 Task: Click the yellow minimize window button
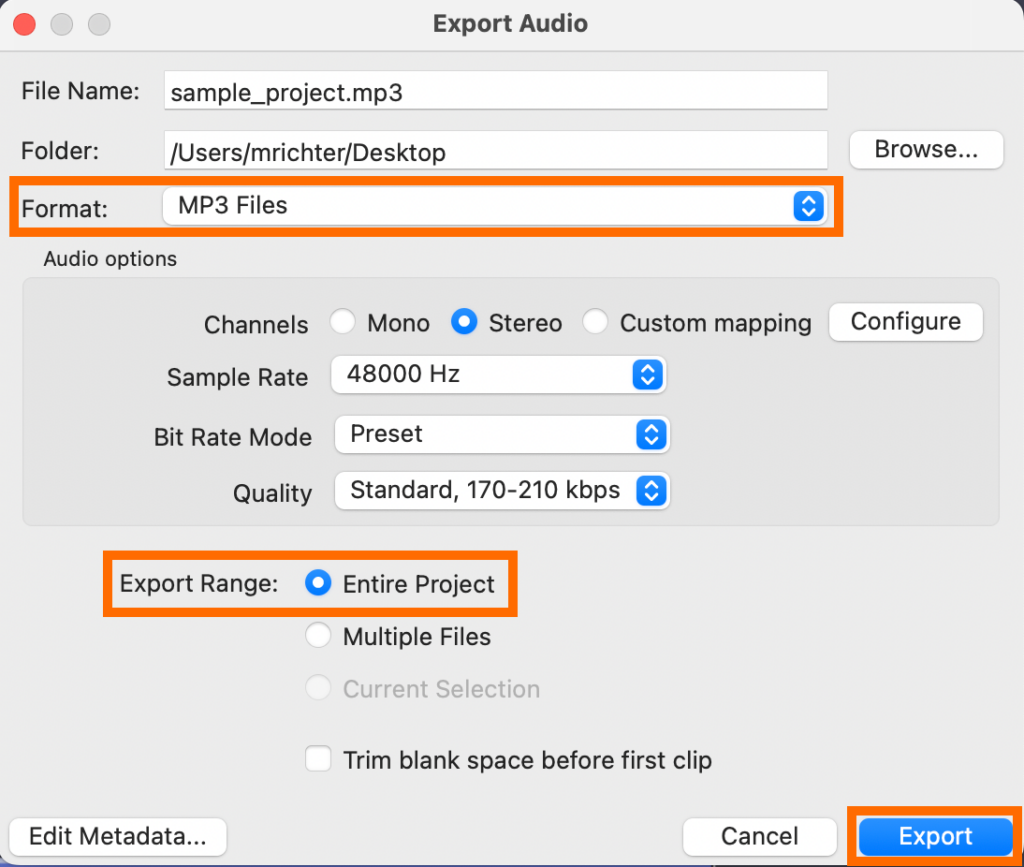pos(62,24)
